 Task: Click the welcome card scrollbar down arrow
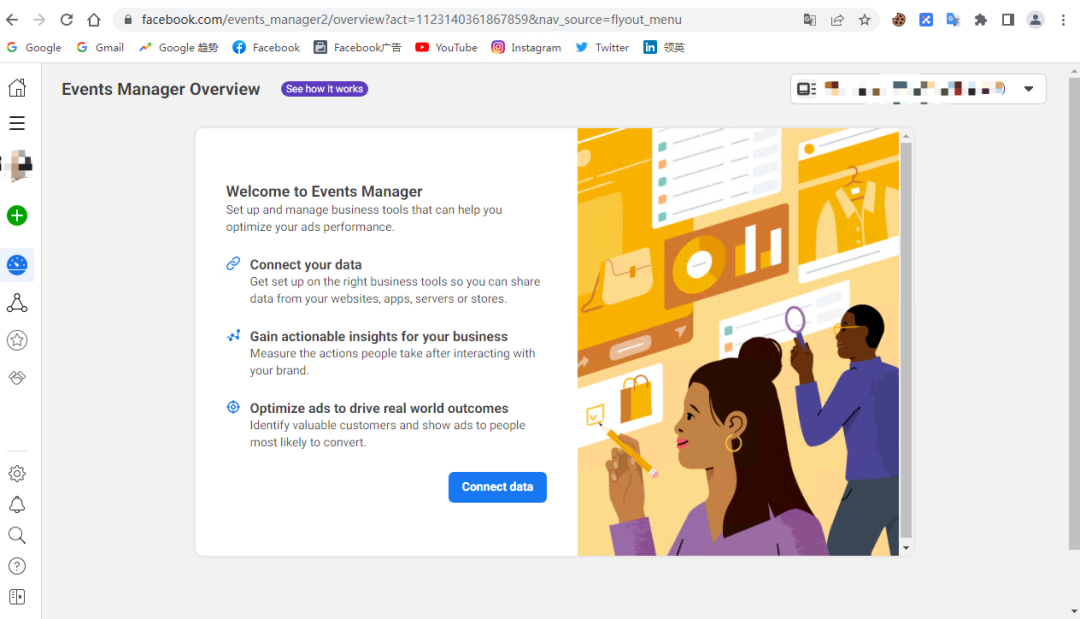pyautogui.click(x=906, y=548)
